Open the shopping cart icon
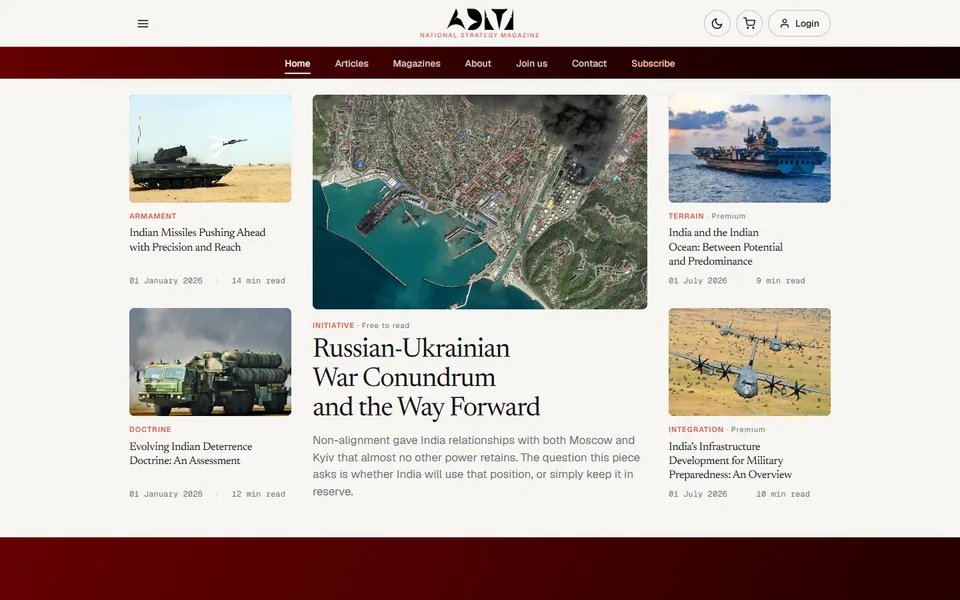The height and width of the screenshot is (600, 960). coord(749,24)
